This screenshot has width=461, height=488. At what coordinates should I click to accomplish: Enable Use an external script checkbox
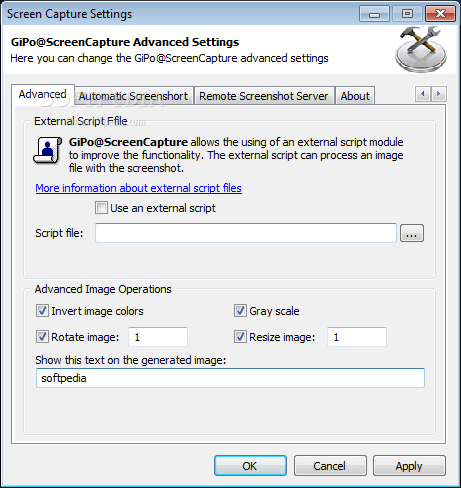(x=101, y=208)
